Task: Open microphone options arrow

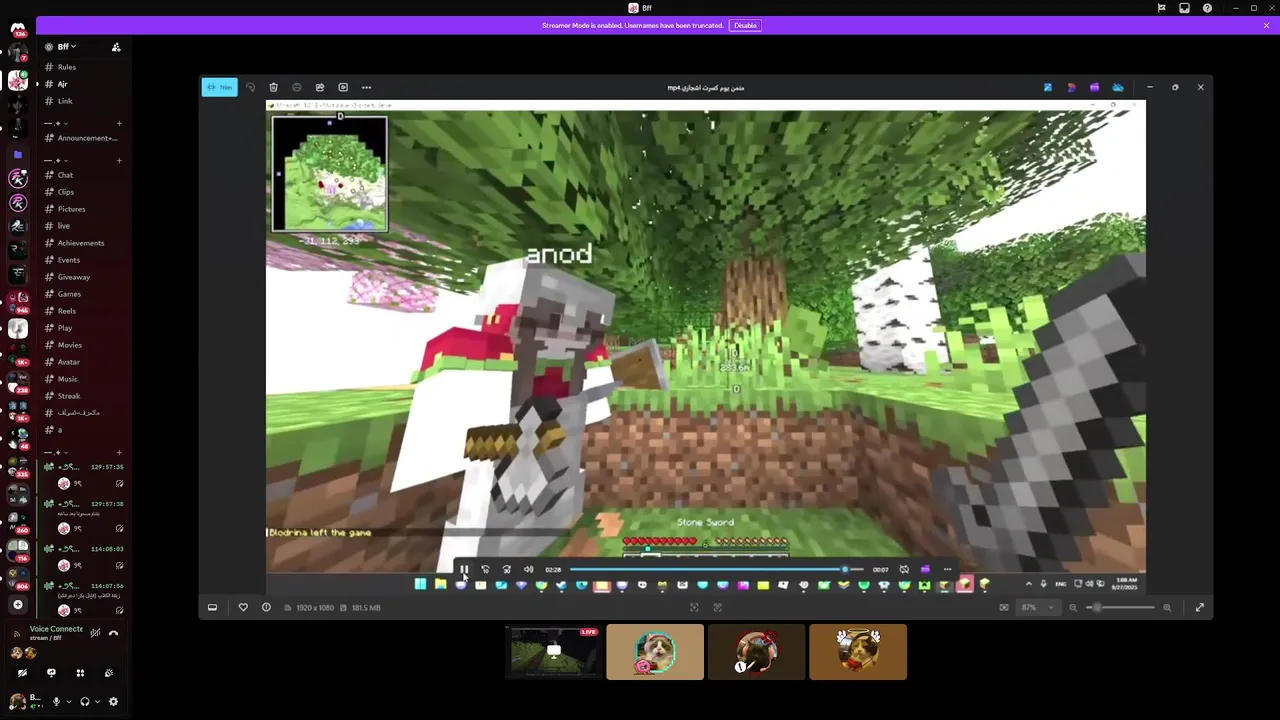Action: (x=68, y=702)
